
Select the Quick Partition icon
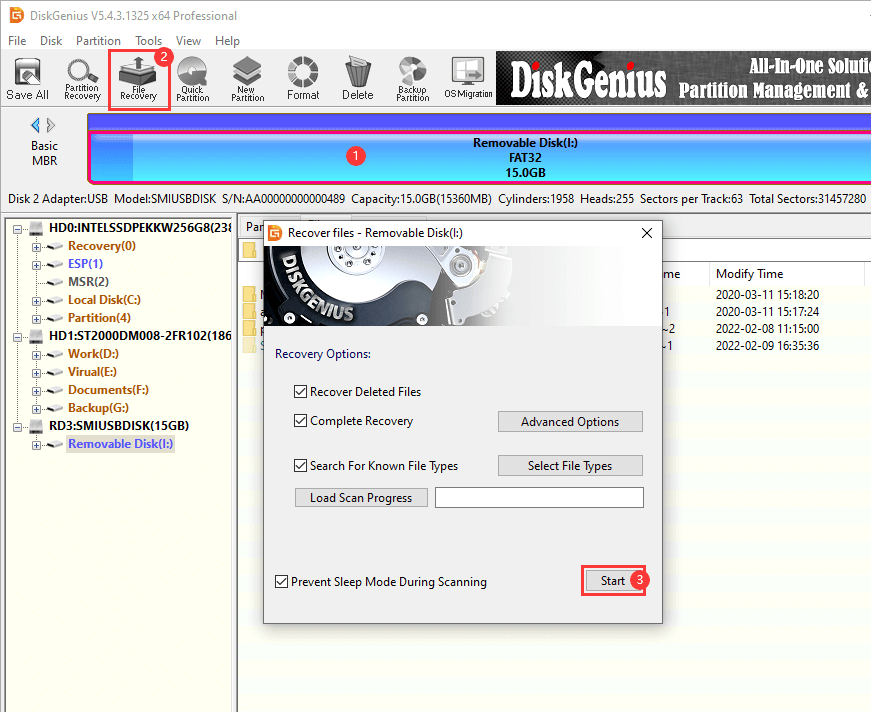[192, 79]
